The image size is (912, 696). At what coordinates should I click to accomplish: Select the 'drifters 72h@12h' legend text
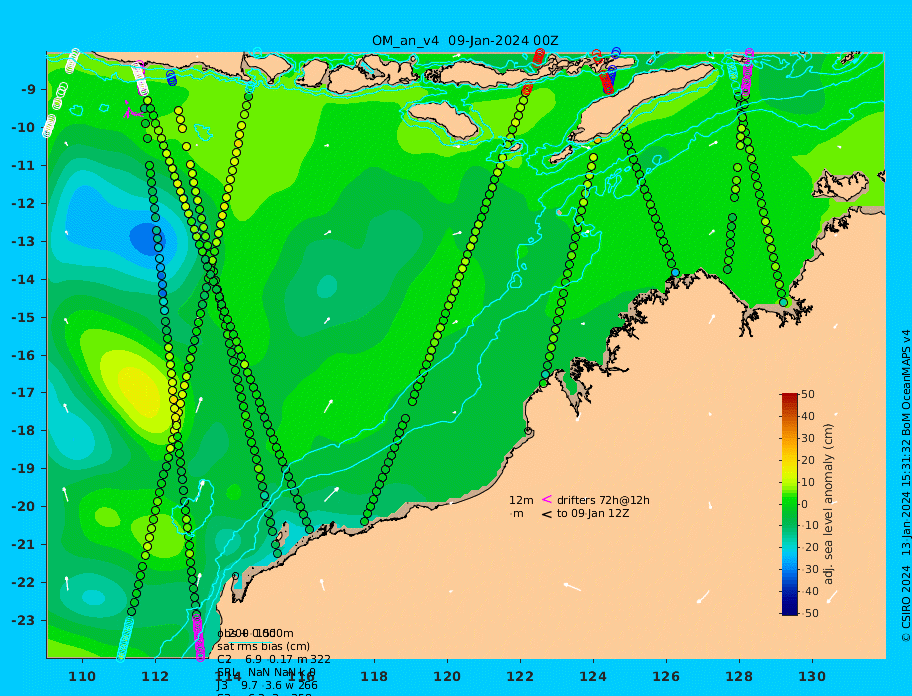603,500
